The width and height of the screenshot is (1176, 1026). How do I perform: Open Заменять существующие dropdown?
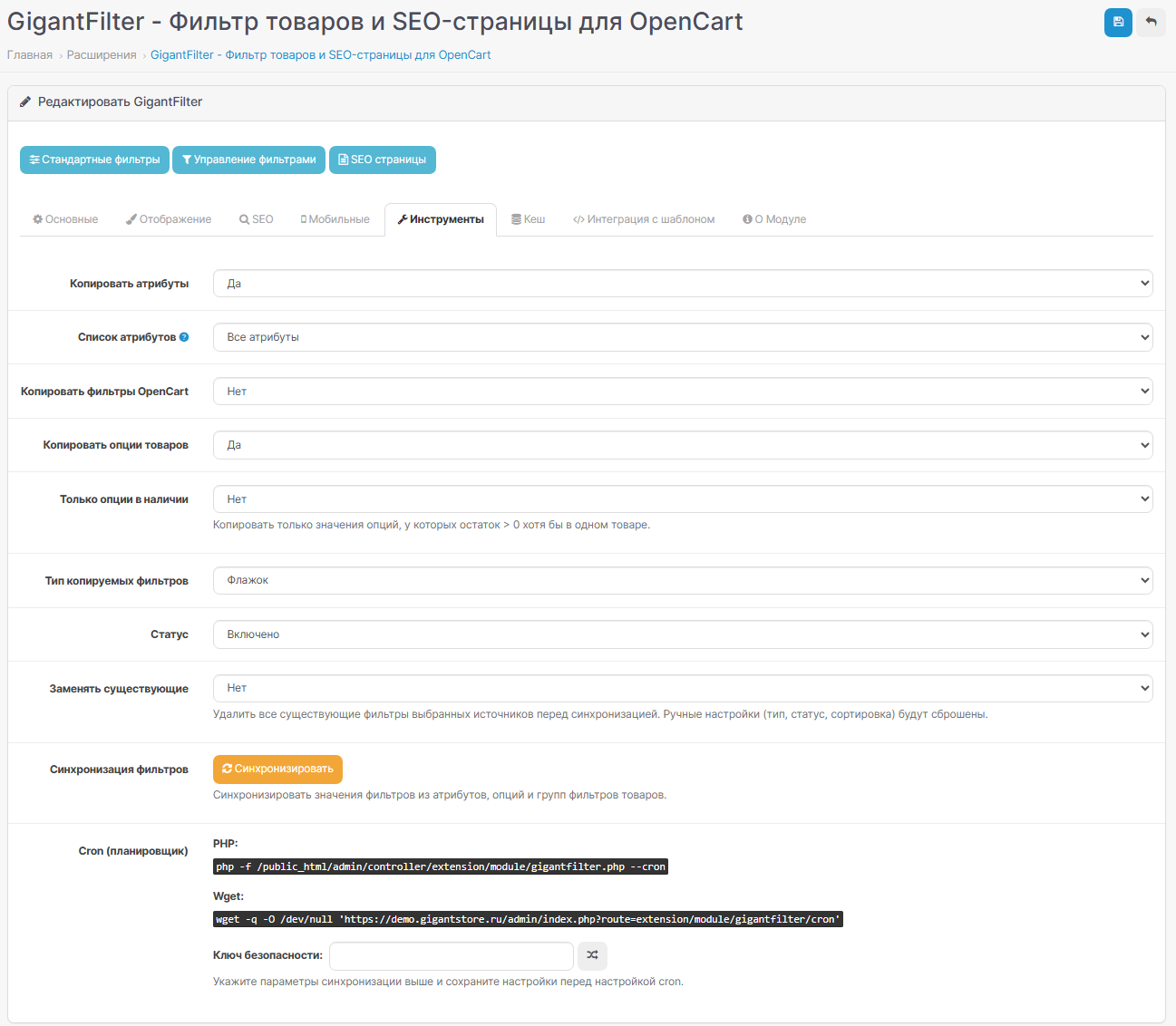[x=683, y=688]
